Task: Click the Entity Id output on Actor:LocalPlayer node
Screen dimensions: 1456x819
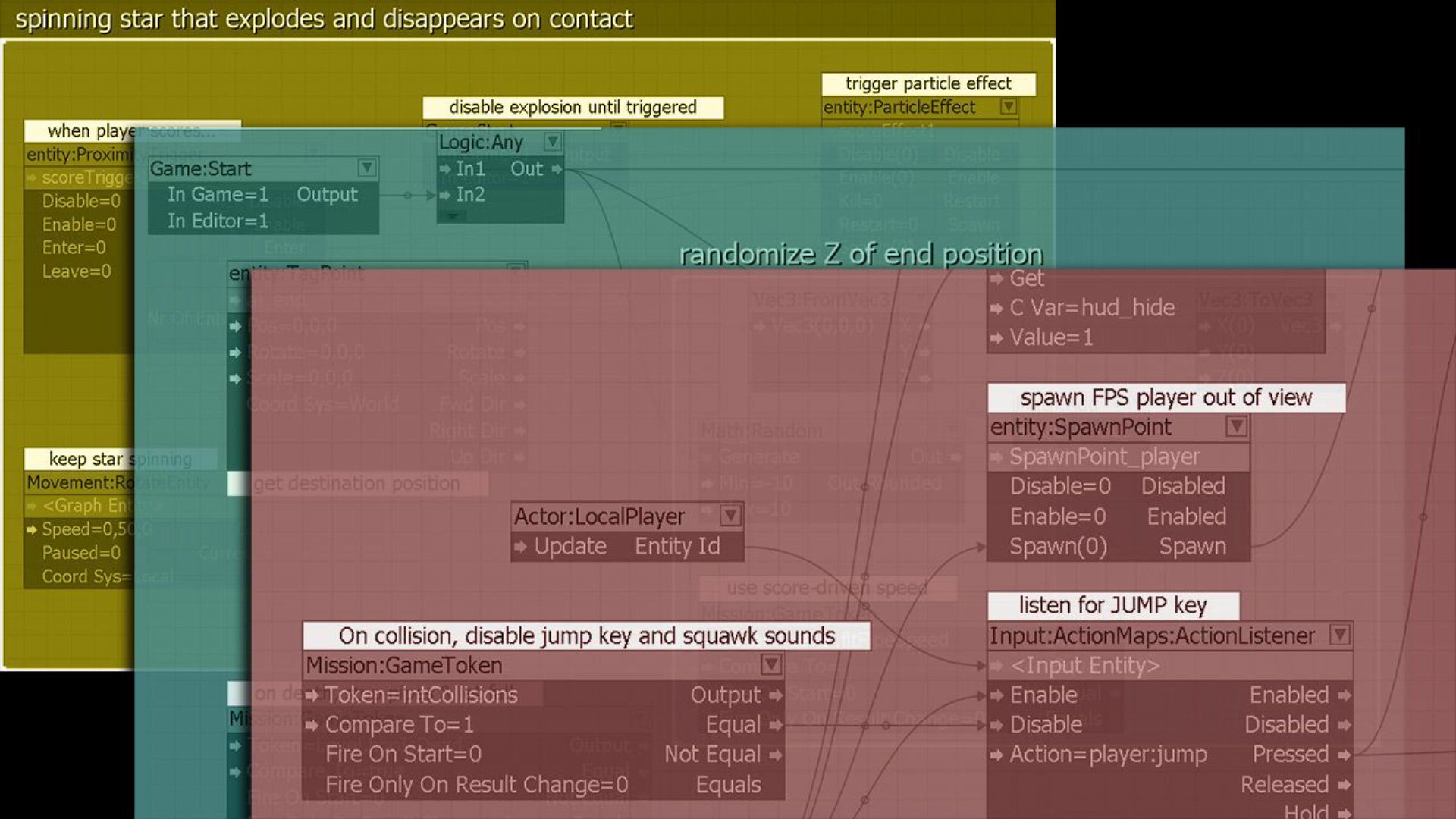Action: (679, 545)
